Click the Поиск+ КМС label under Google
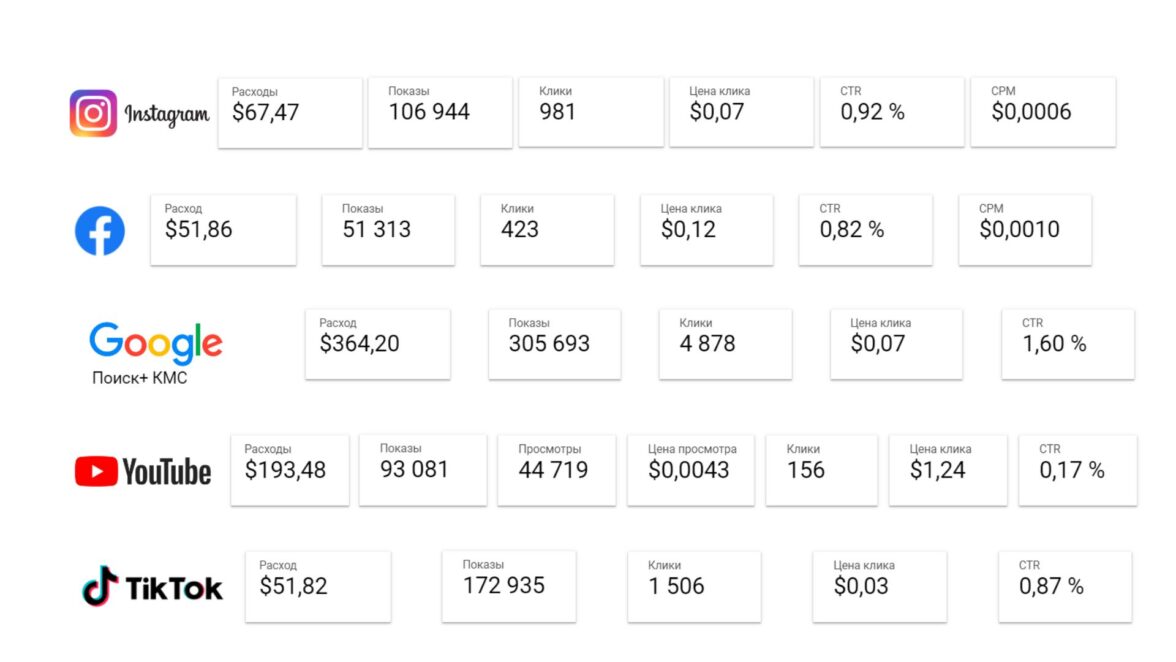Viewport: 1176px width, 662px height. (x=139, y=379)
